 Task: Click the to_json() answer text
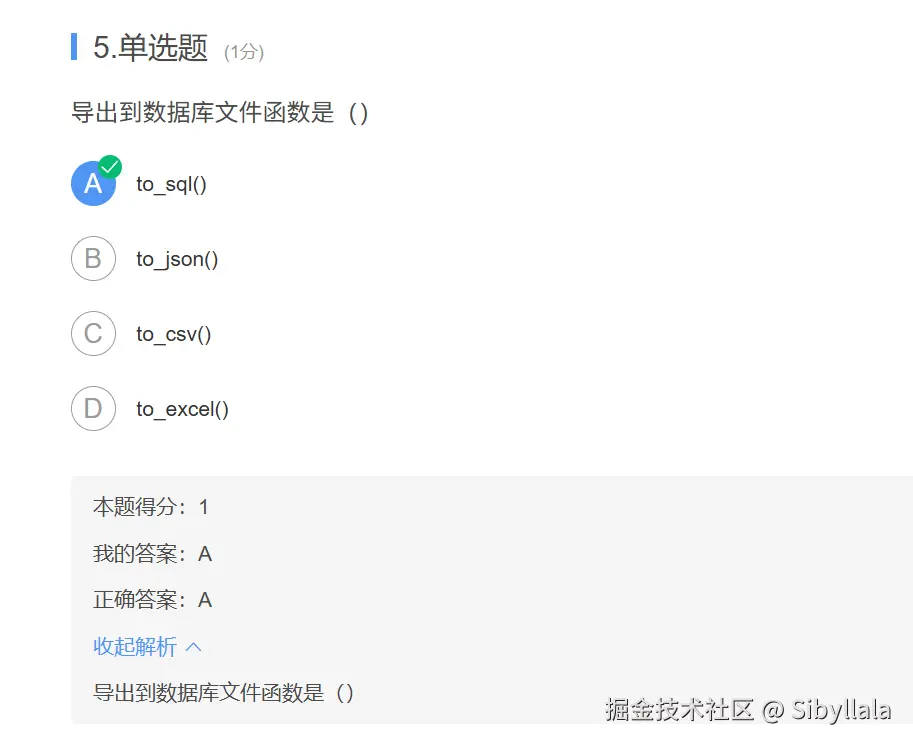pyautogui.click(x=177, y=259)
